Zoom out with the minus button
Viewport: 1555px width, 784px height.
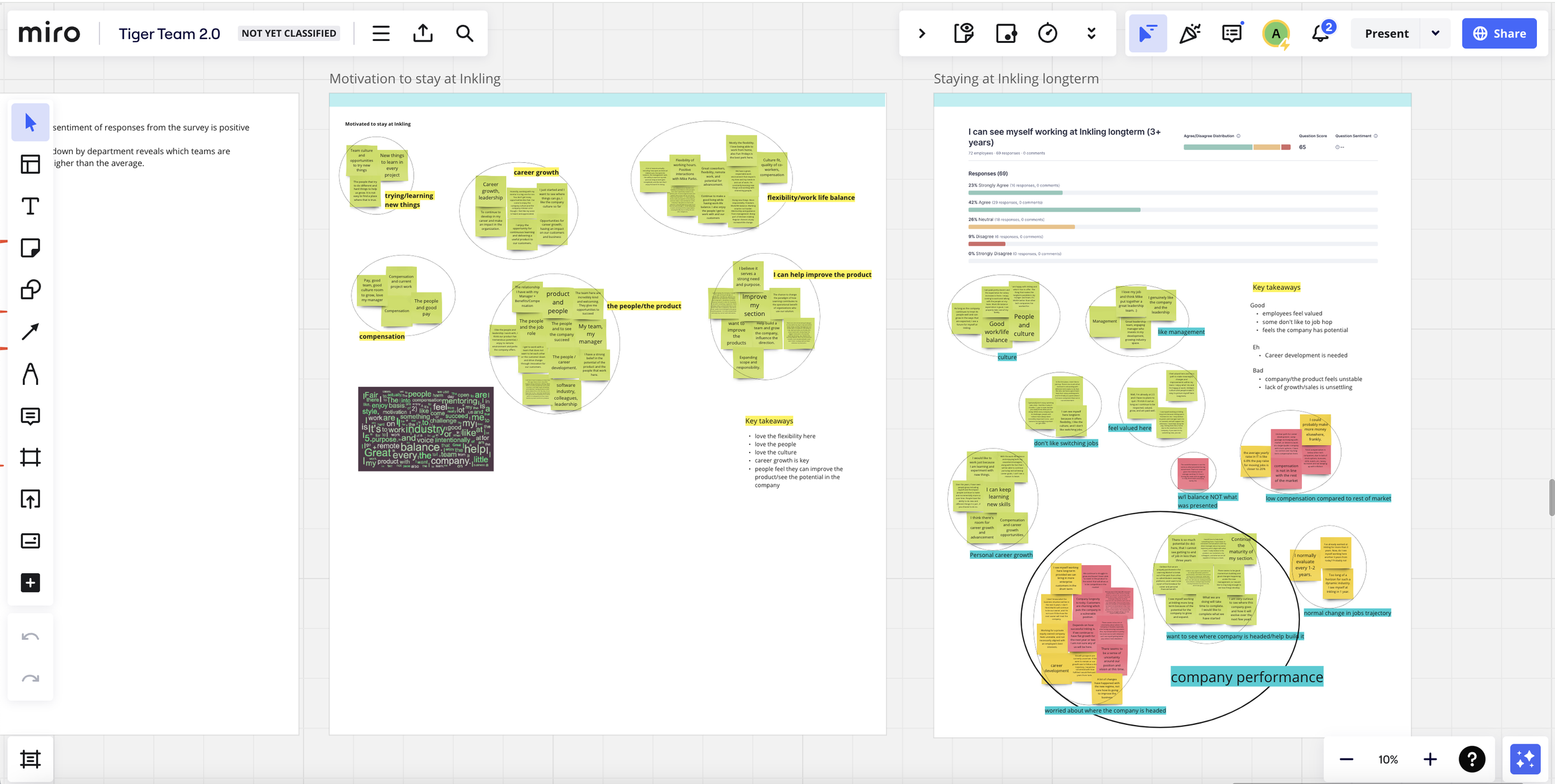tap(1346, 759)
